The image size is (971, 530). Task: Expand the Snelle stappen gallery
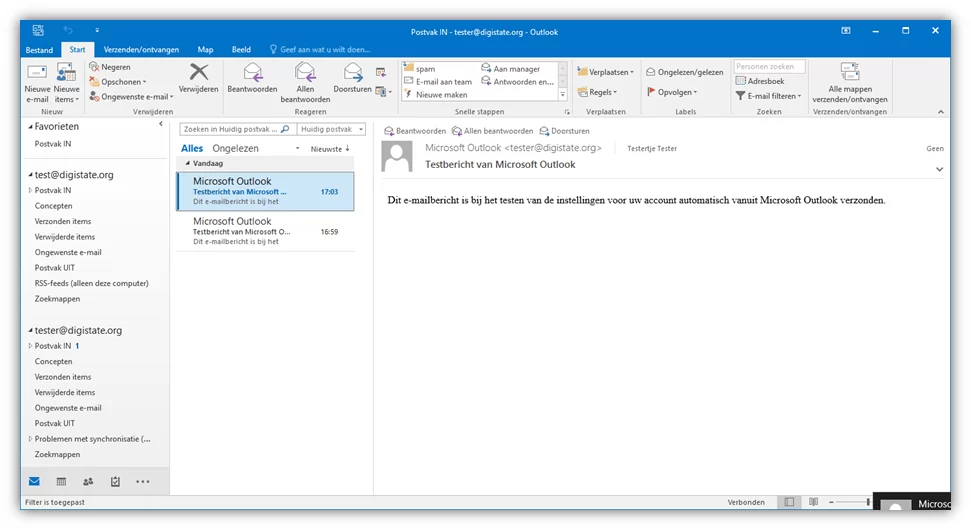point(562,95)
